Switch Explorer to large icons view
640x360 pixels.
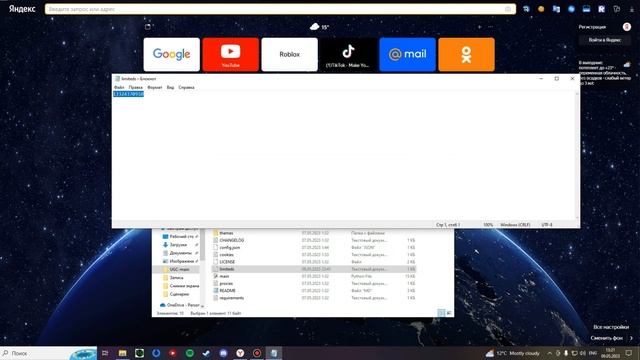[x=449, y=313]
